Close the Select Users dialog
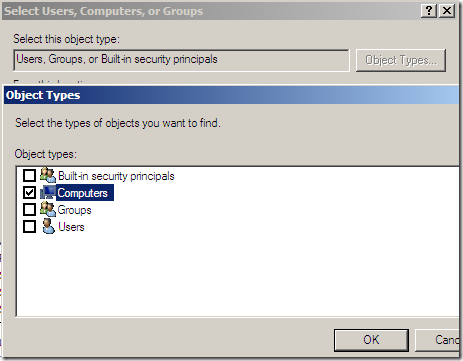 [x=447, y=11]
